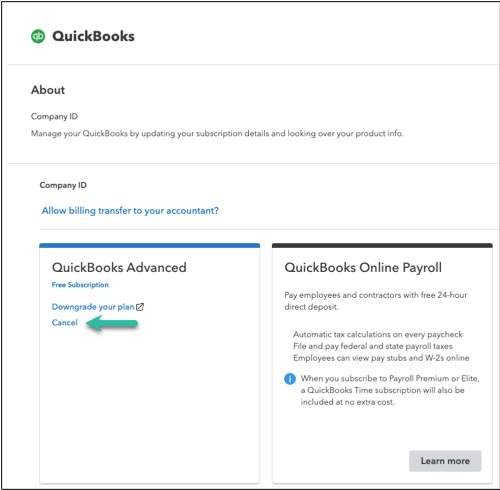Click the Manage your QuickBooks description text

click(217, 134)
